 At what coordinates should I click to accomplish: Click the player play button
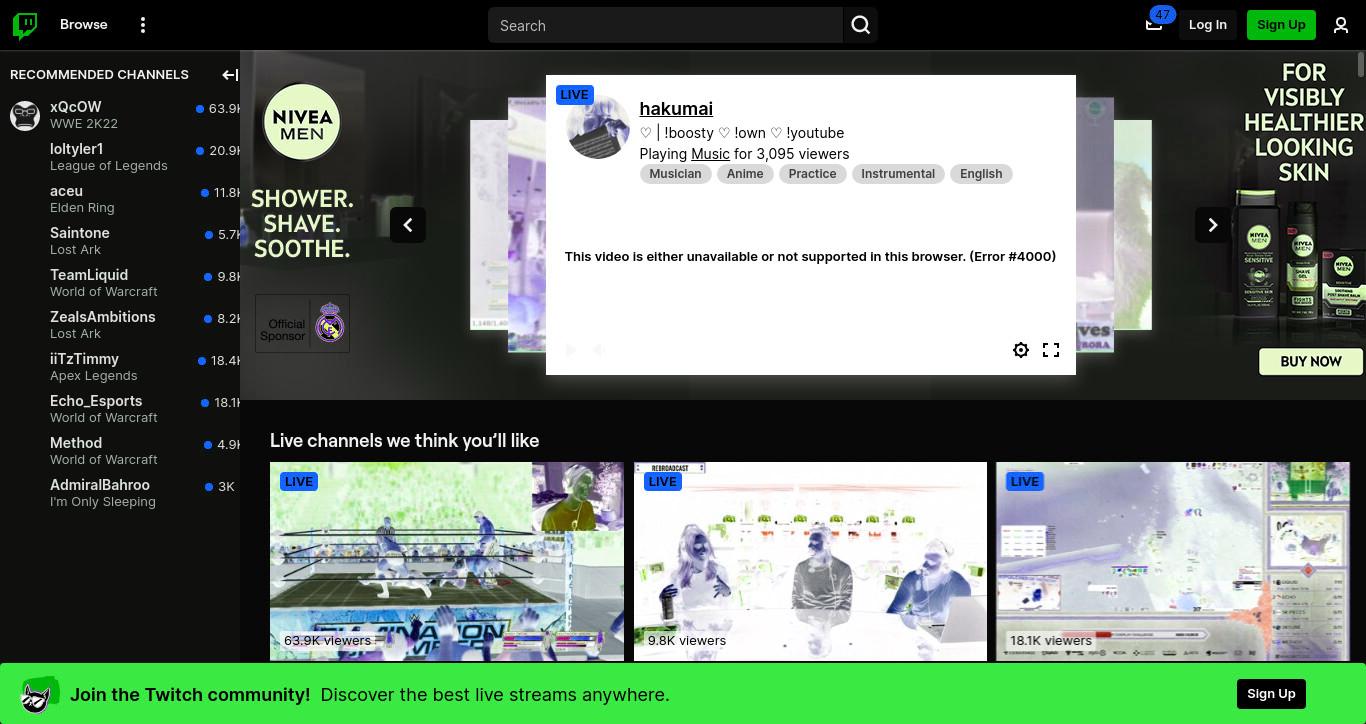(571, 350)
